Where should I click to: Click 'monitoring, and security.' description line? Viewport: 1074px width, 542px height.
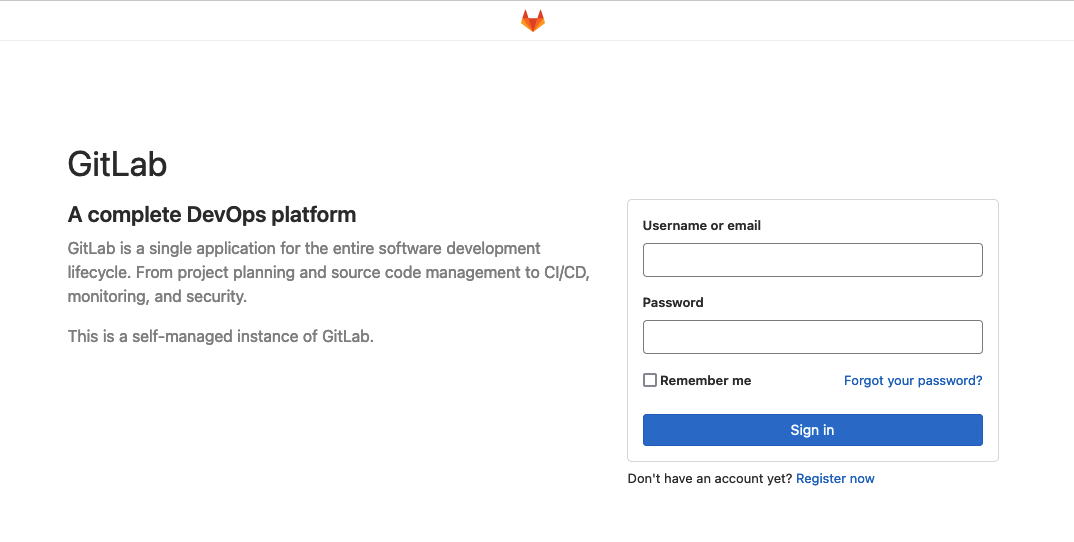pos(157,296)
